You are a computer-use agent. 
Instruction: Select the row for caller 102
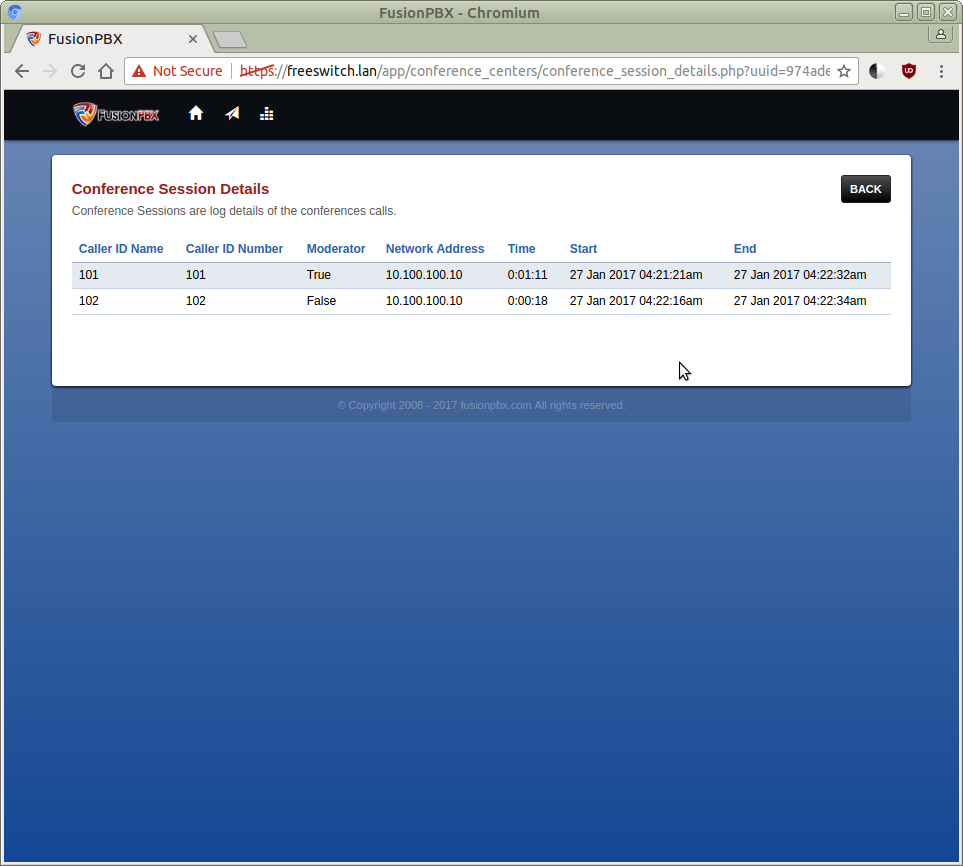480,301
